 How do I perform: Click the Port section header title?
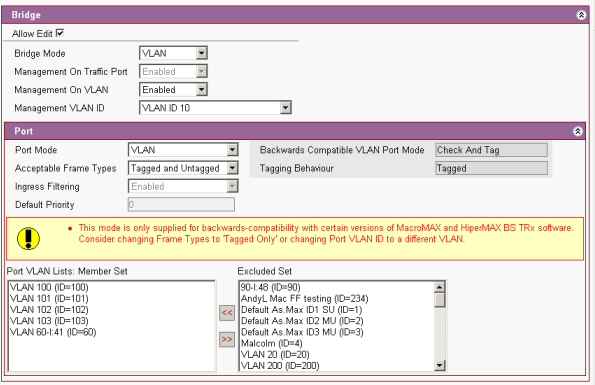[24, 131]
